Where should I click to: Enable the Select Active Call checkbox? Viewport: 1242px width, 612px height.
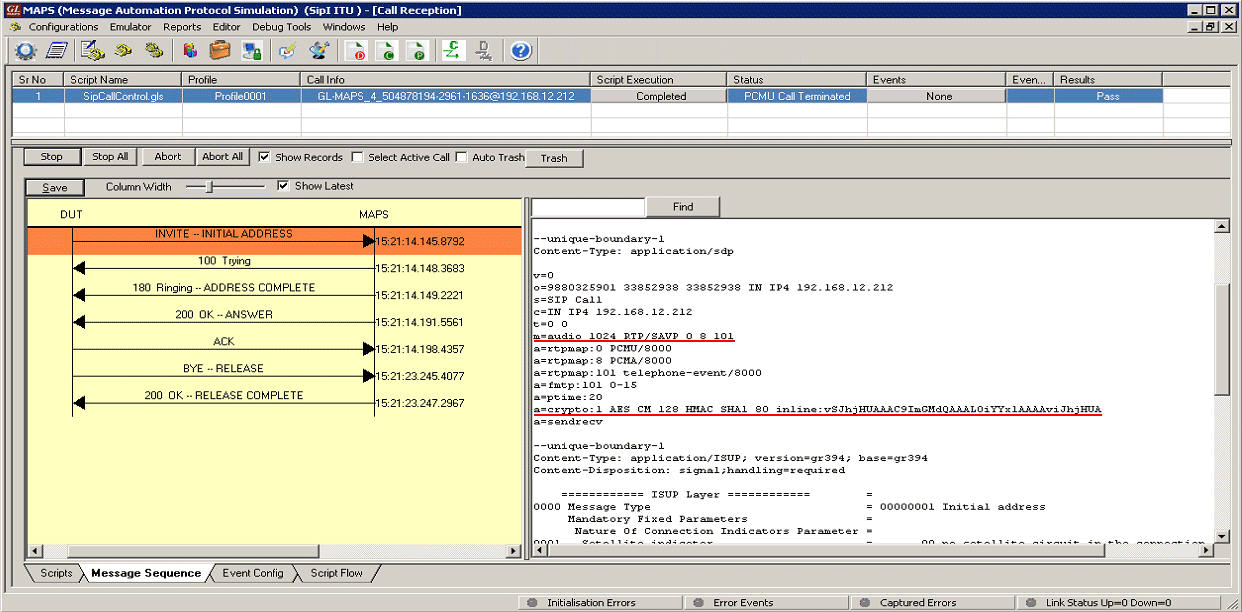click(357, 157)
